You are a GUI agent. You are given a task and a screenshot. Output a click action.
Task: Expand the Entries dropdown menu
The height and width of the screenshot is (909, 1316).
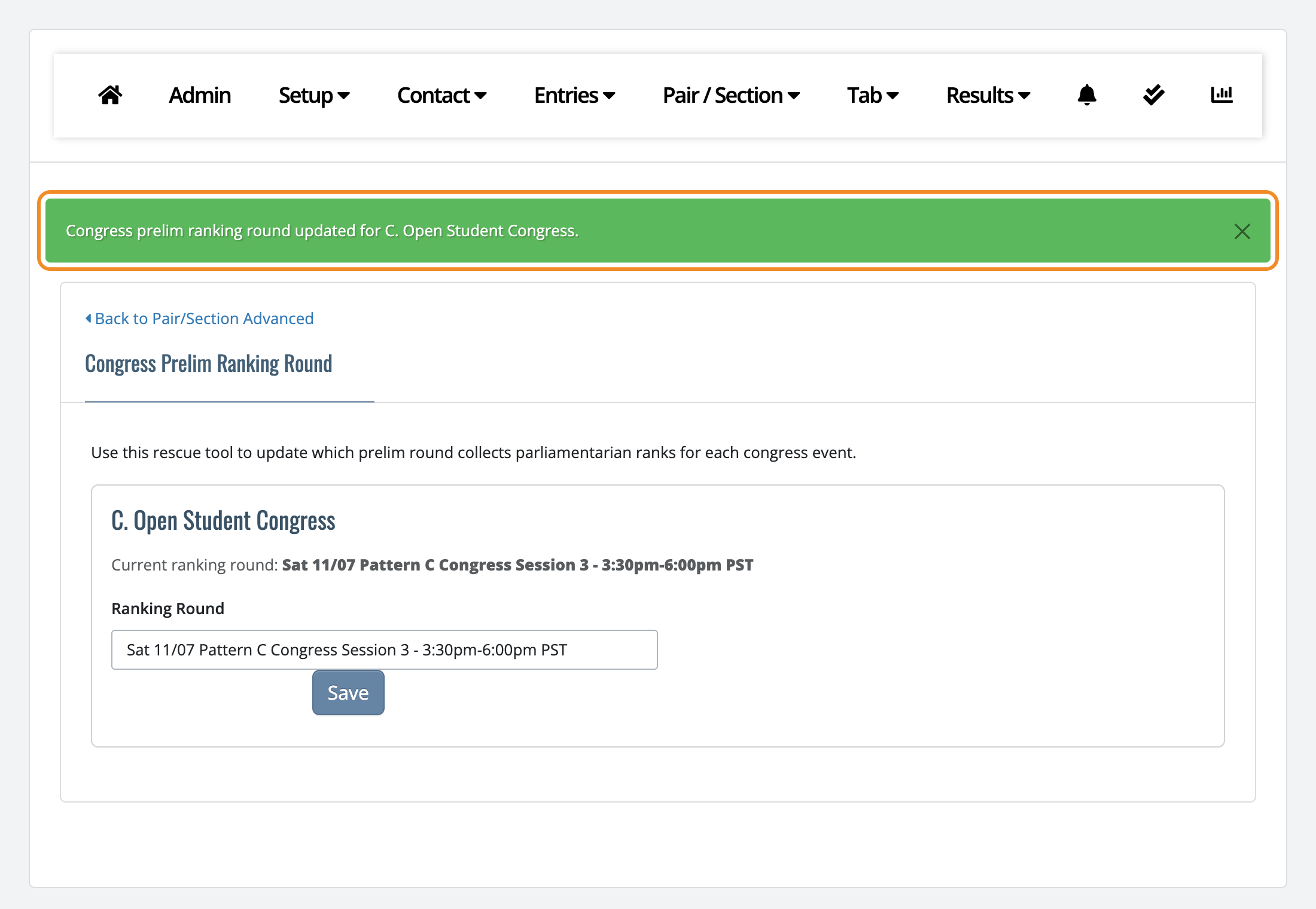click(x=574, y=95)
